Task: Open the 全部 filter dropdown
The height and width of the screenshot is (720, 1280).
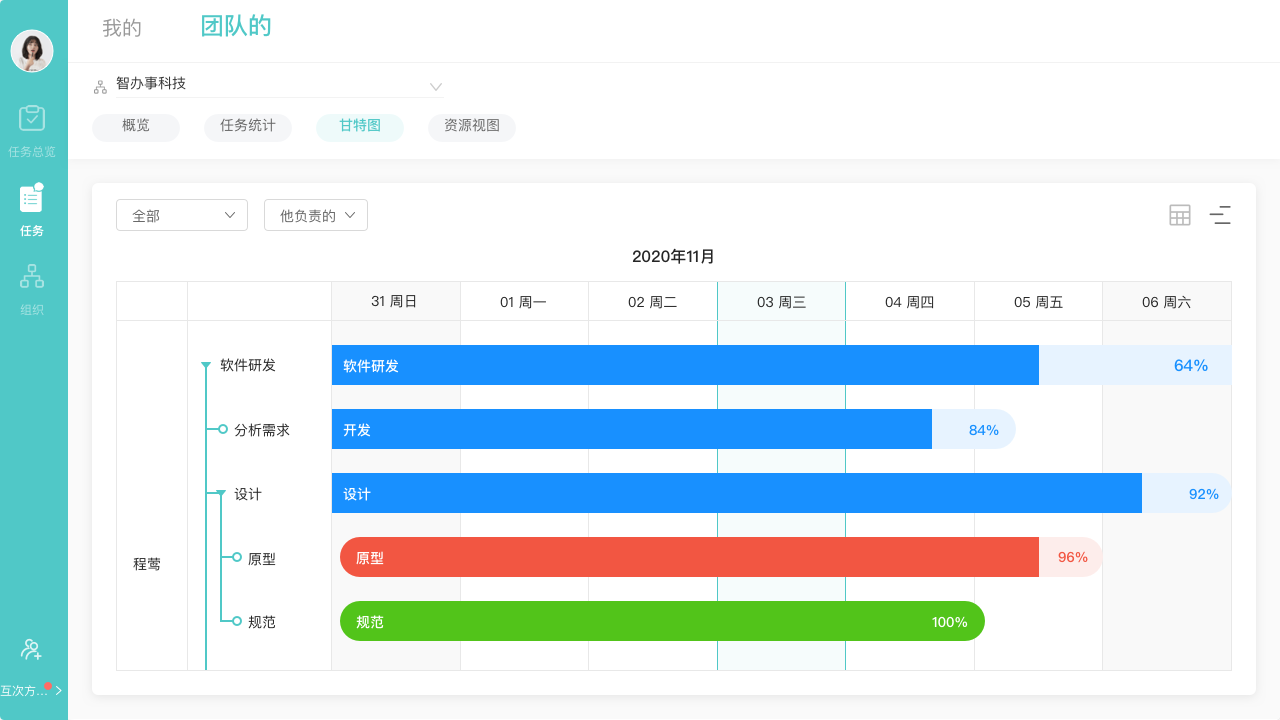Action: [181, 214]
